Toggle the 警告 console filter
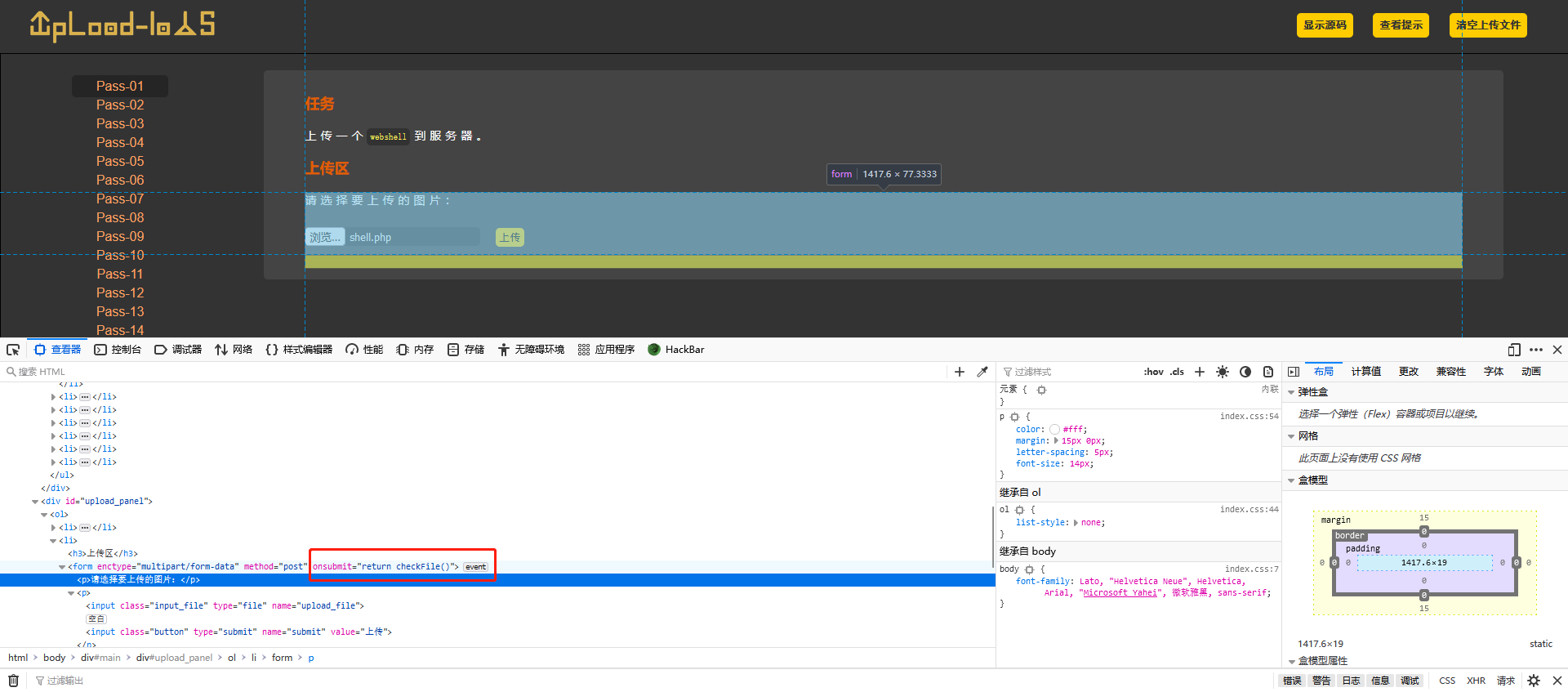The height and width of the screenshot is (692, 1568). coord(1321,681)
